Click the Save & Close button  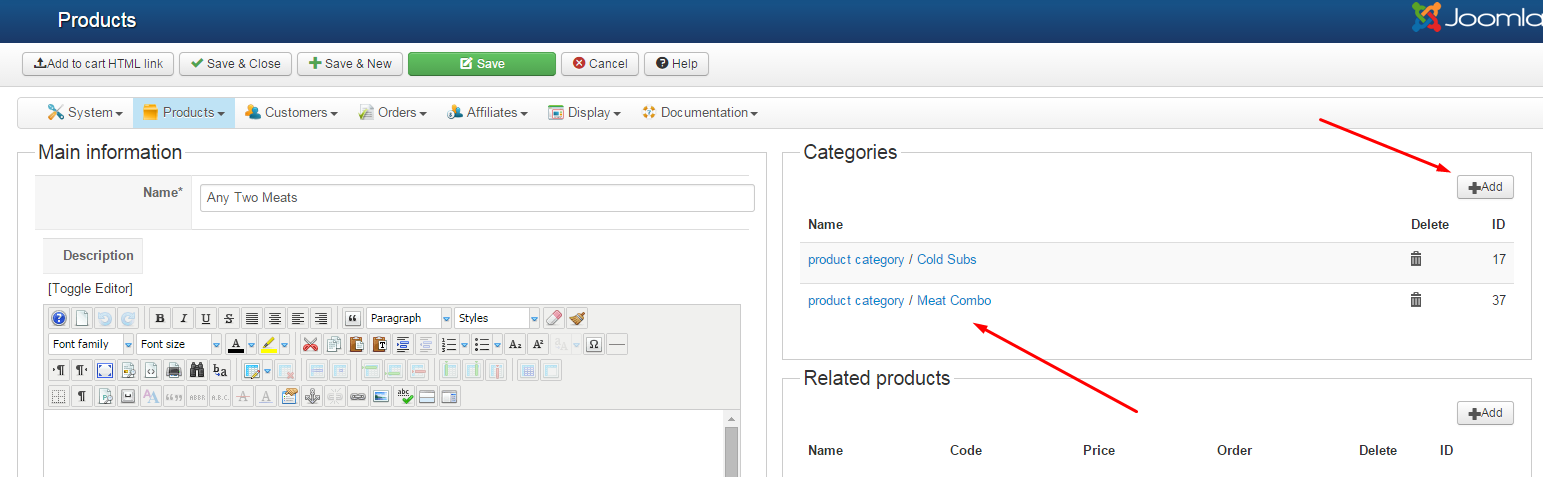pyautogui.click(x=236, y=64)
